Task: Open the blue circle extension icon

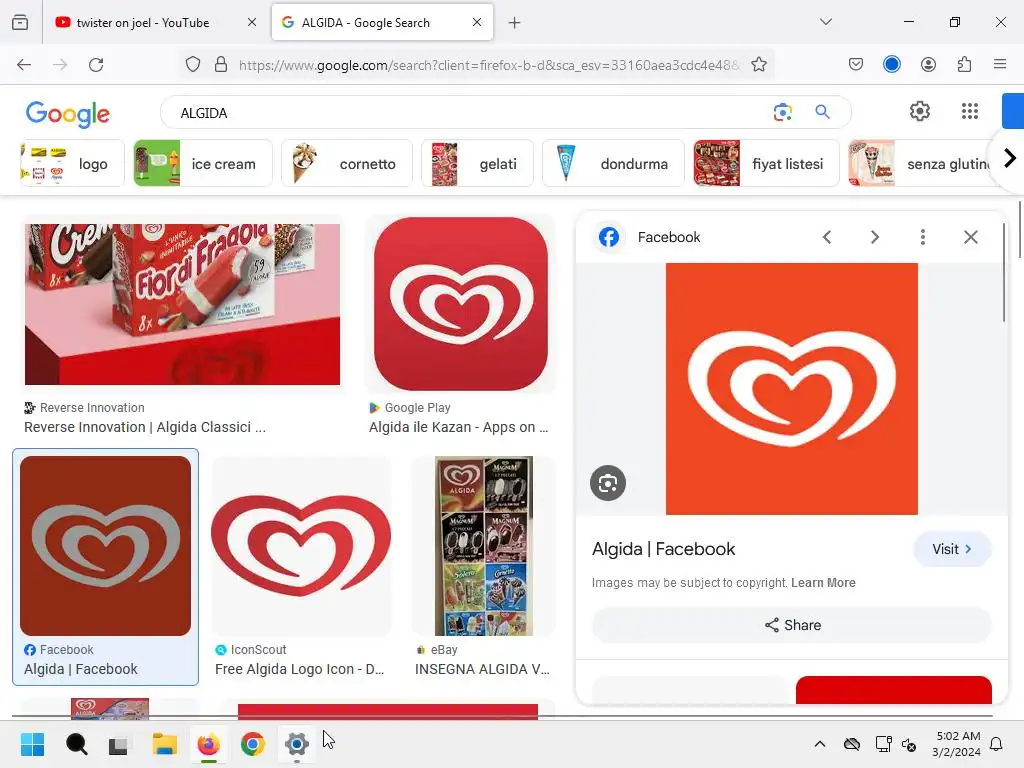Action: pos(891,64)
